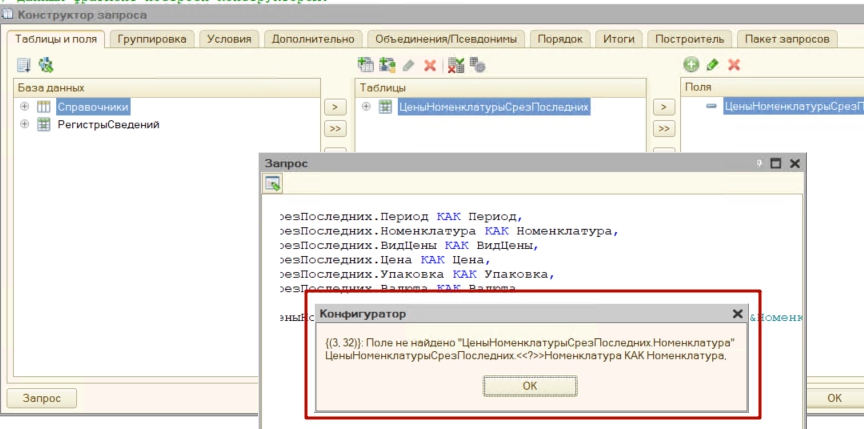Click double arrow button between Таблицы and Поля
Screen dimensions: 864x429
(x=663, y=129)
